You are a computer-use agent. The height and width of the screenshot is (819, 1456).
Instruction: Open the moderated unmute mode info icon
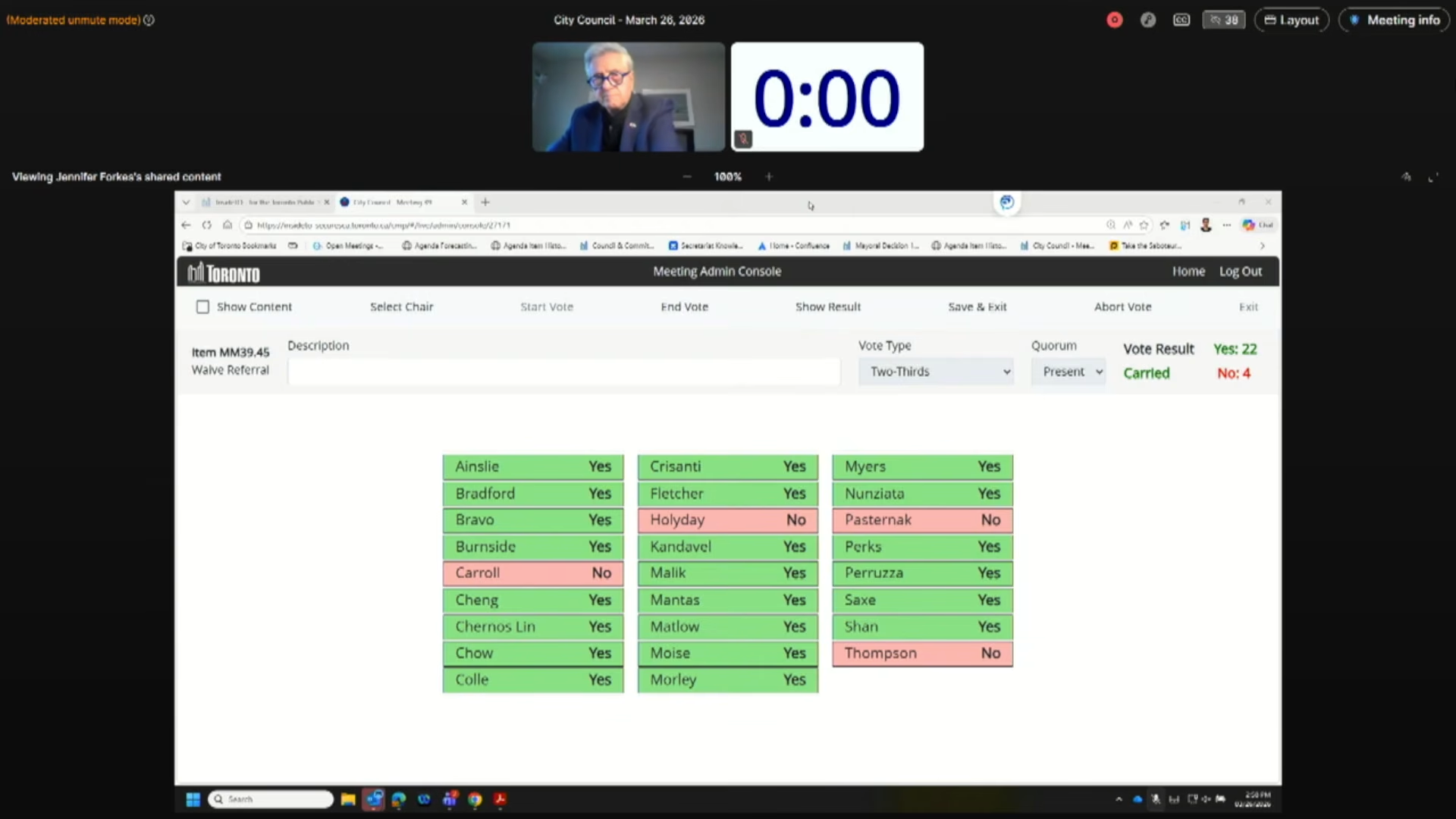(x=149, y=20)
